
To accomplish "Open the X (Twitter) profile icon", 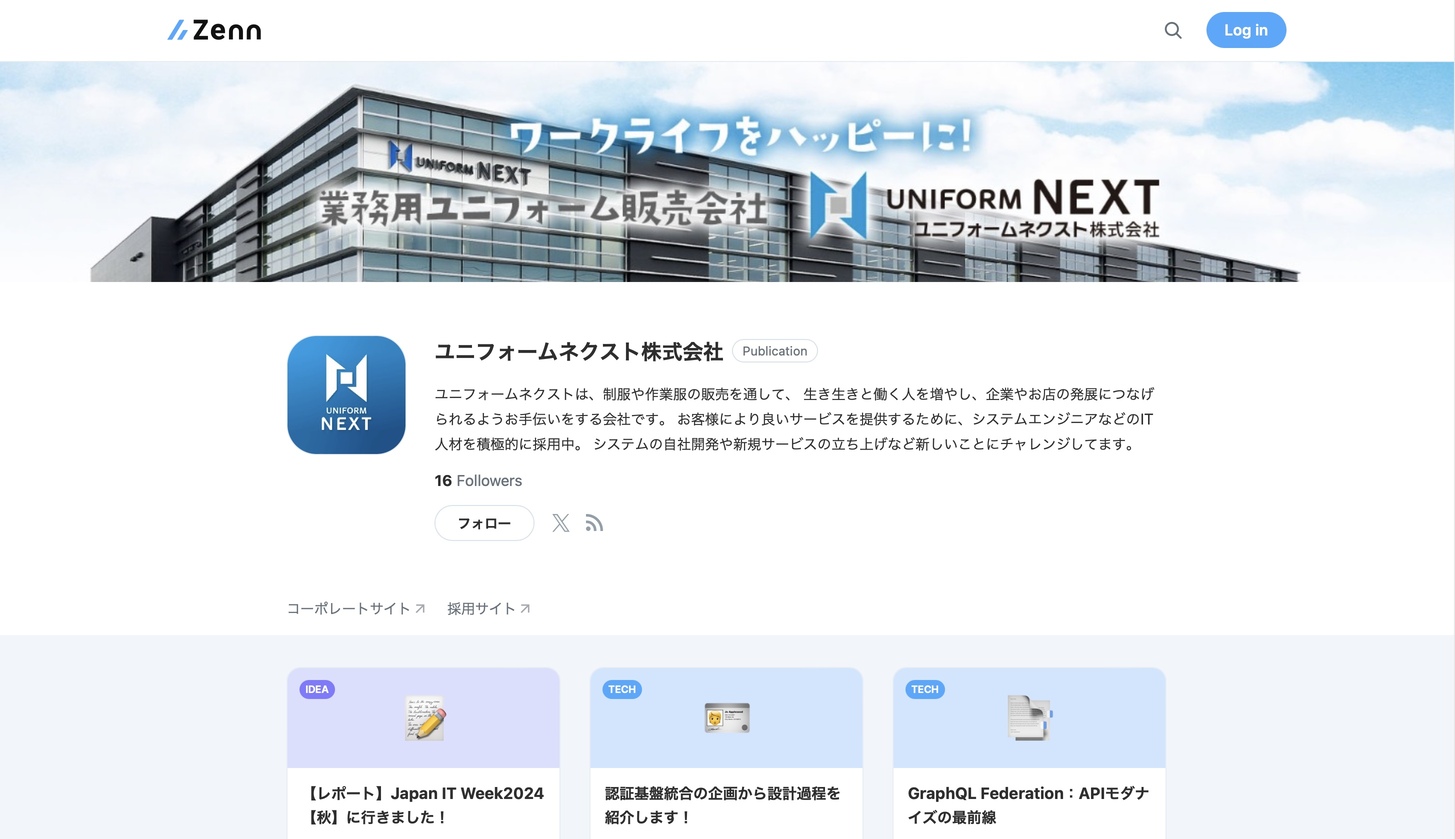I will pyautogui.click(x=561, y=523).
